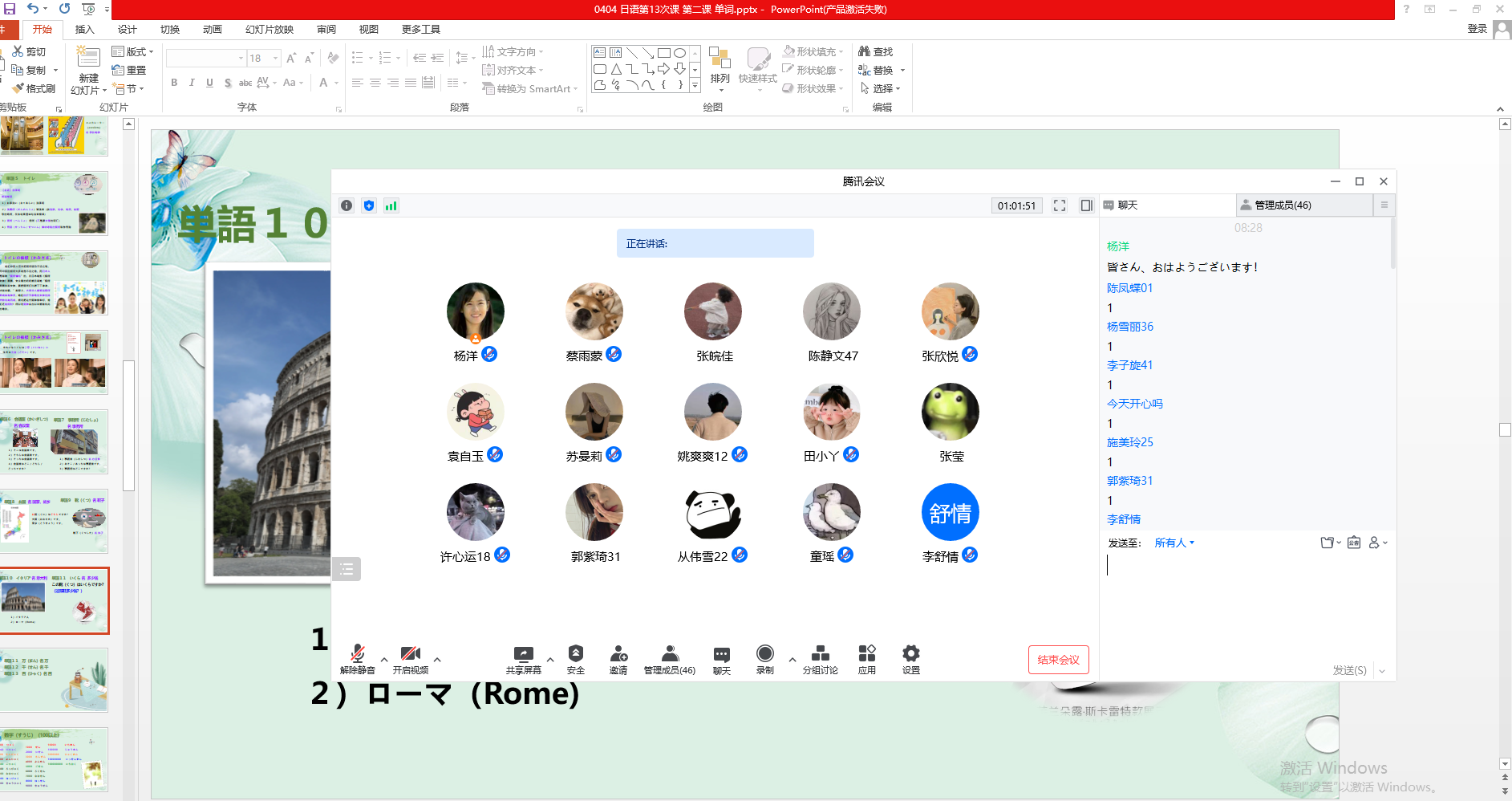Open breakout rooms option
Image resolution: width=1512 pixels, height=801 pixels.
point(821,659)
